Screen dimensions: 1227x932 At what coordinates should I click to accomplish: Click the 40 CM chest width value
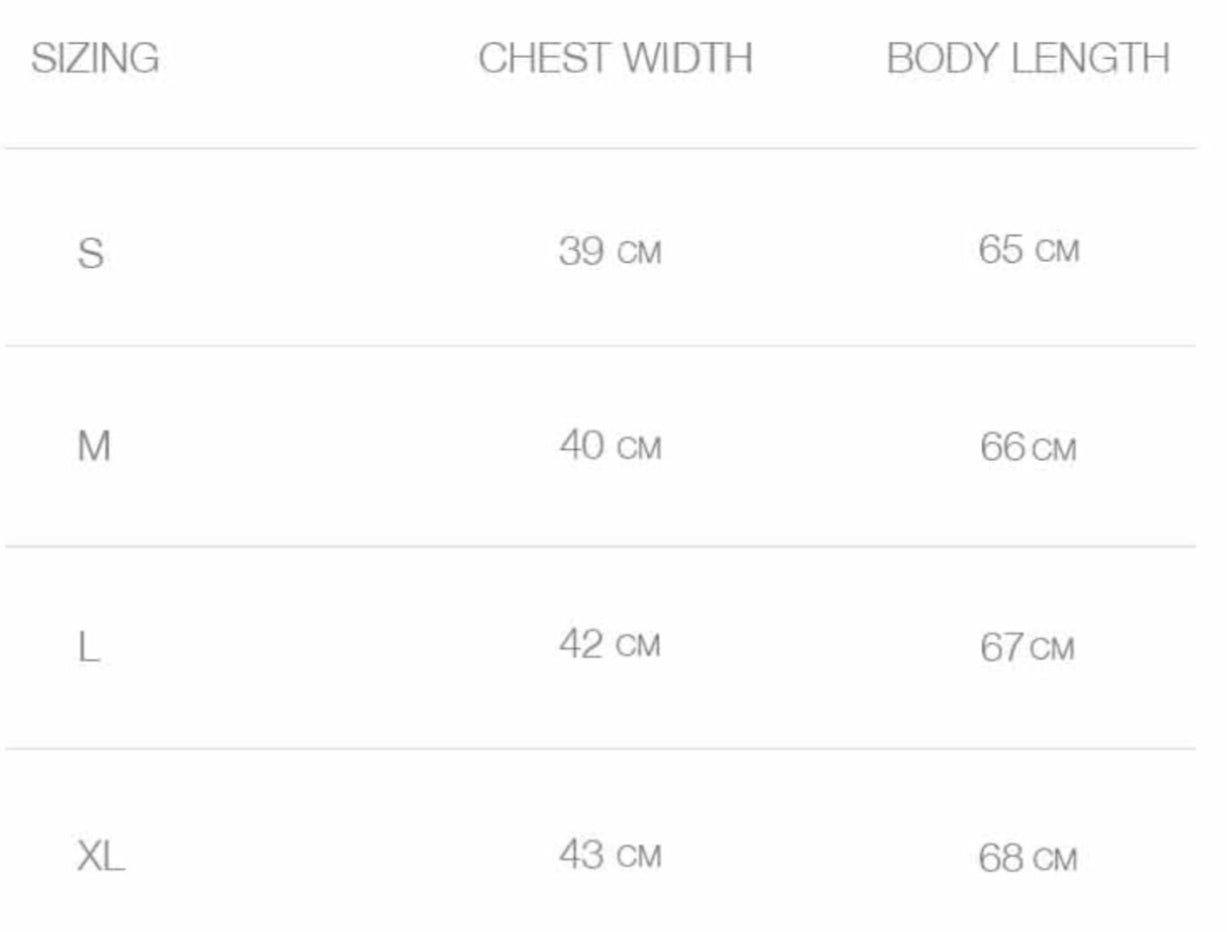coord(610,446)
